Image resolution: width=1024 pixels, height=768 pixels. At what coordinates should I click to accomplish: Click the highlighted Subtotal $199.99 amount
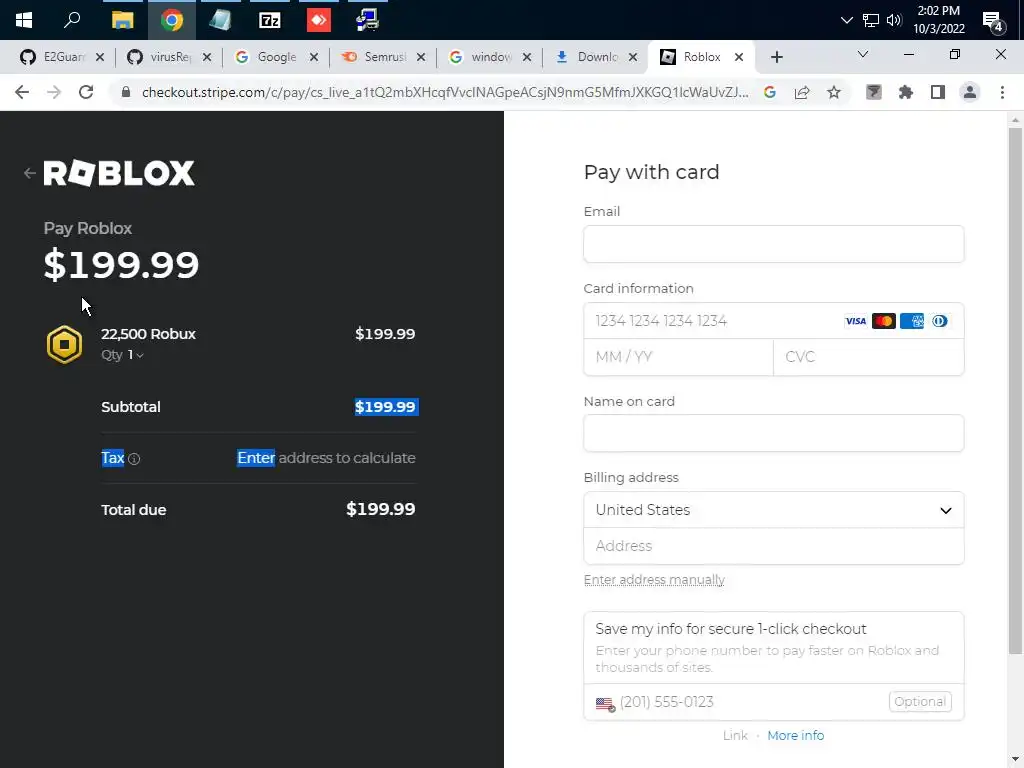385,407
